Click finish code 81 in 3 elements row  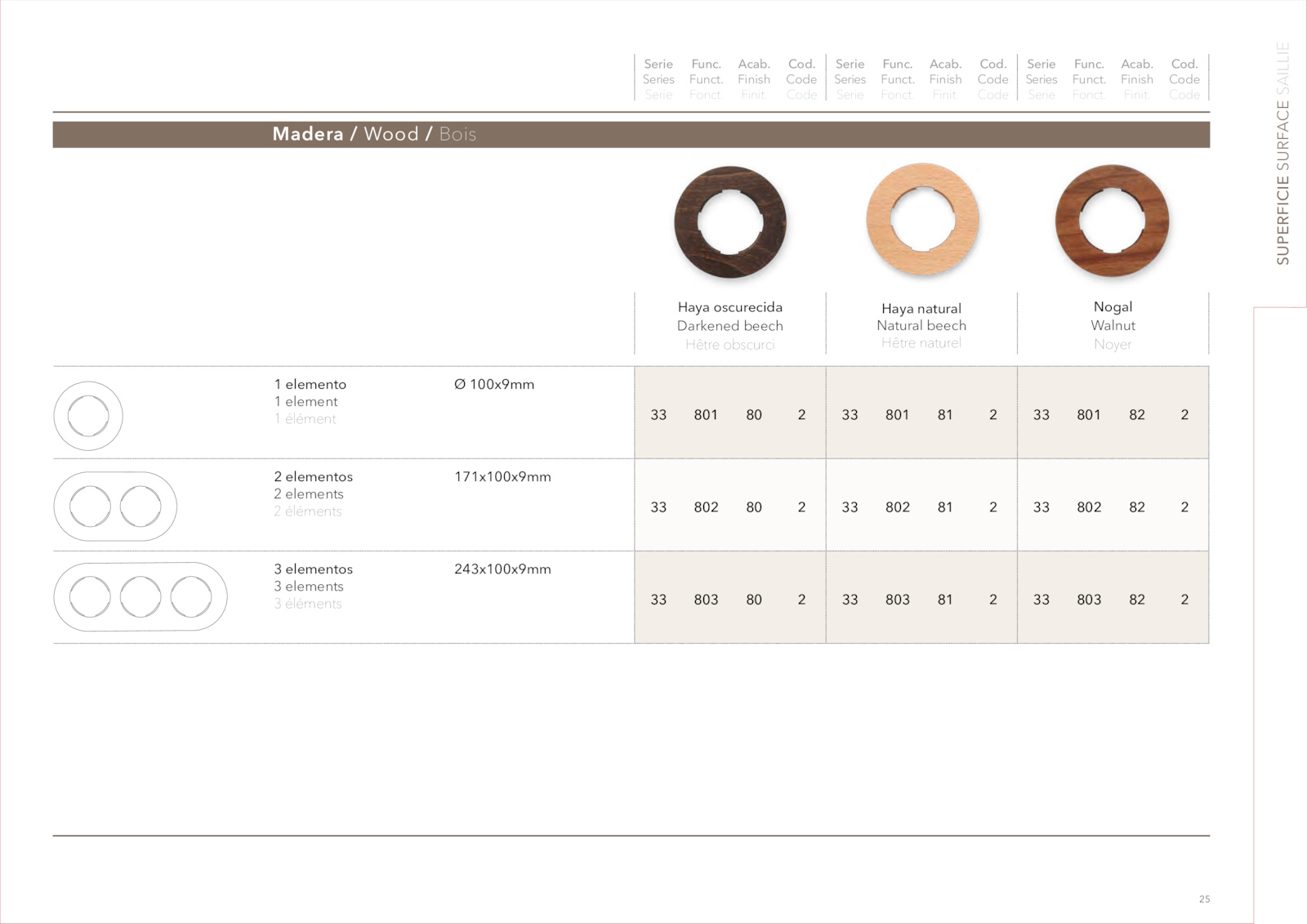[x=945, y=600]
